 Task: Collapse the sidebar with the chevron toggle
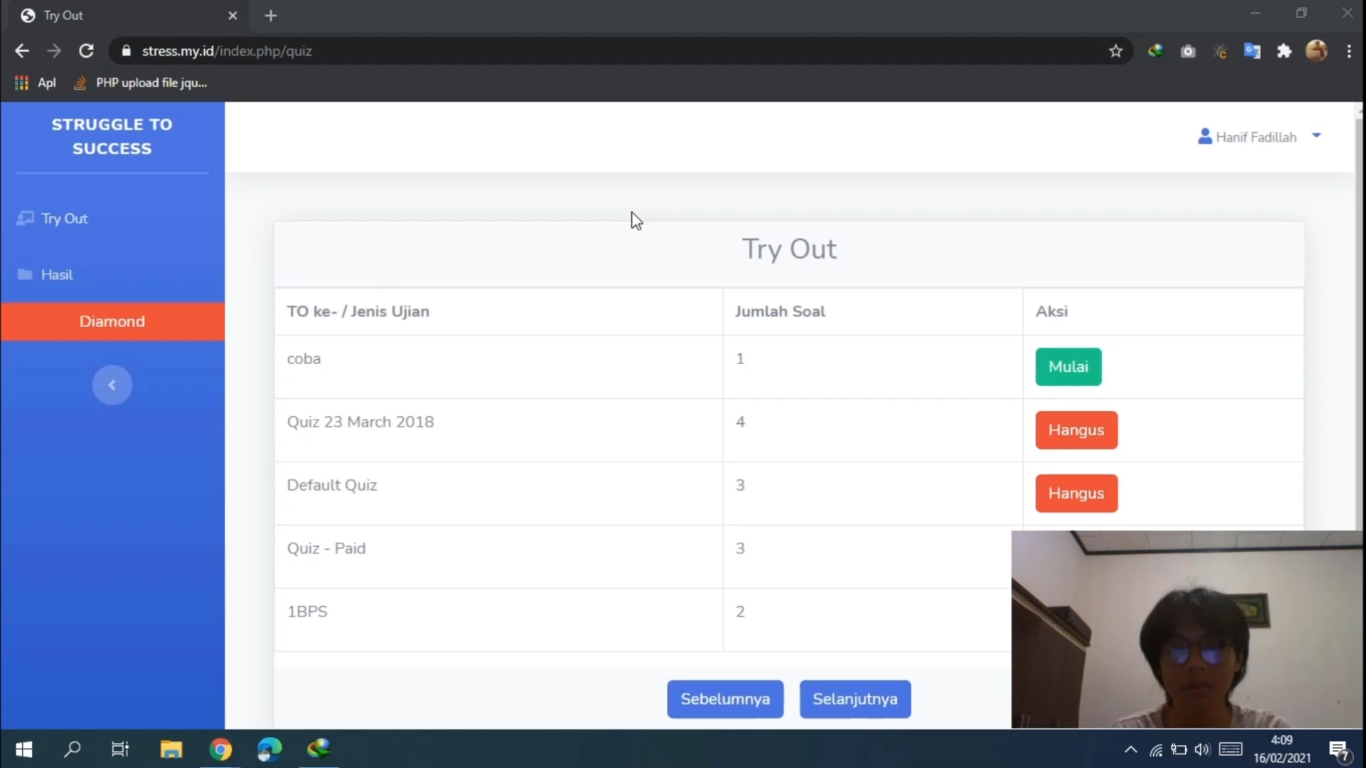[112, 385]
